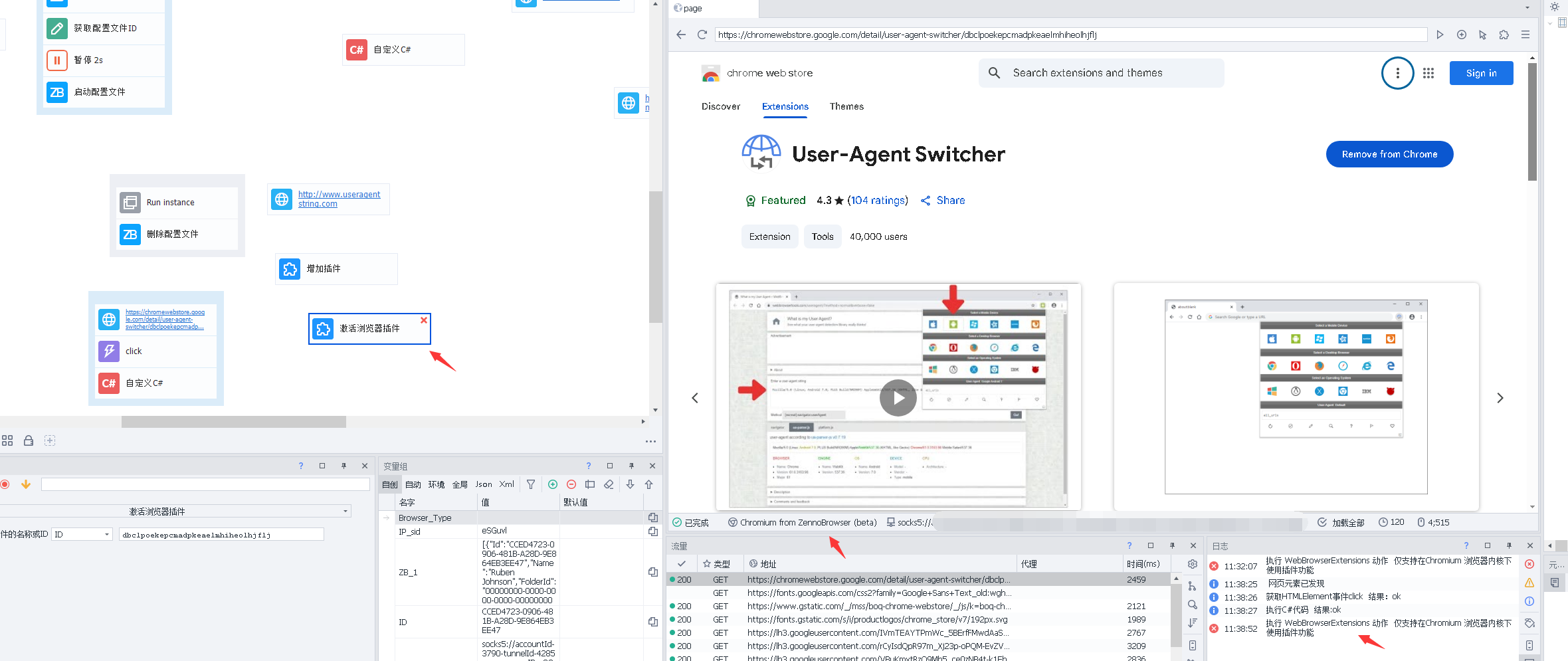Open the Themes tab in web store

coord(846,106)
